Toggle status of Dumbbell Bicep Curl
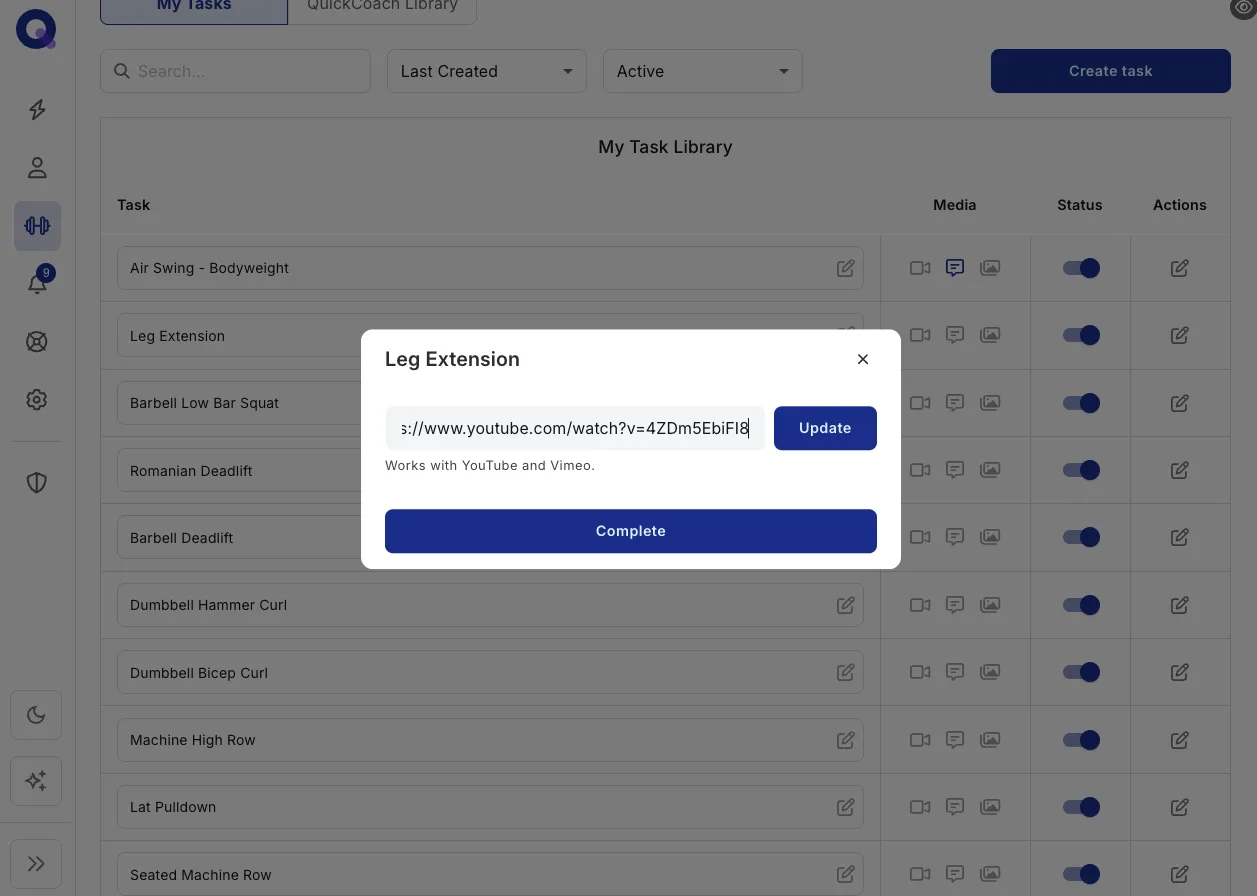This screenshot has height=896, width=1257. [1081, 672]
